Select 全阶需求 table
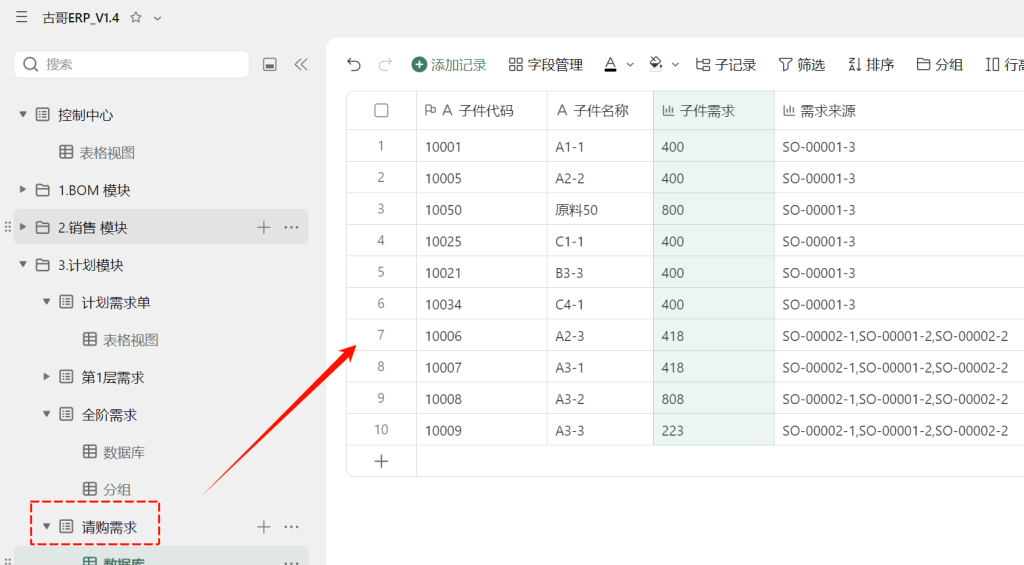 pyautogui.click(x=109, y=415)
